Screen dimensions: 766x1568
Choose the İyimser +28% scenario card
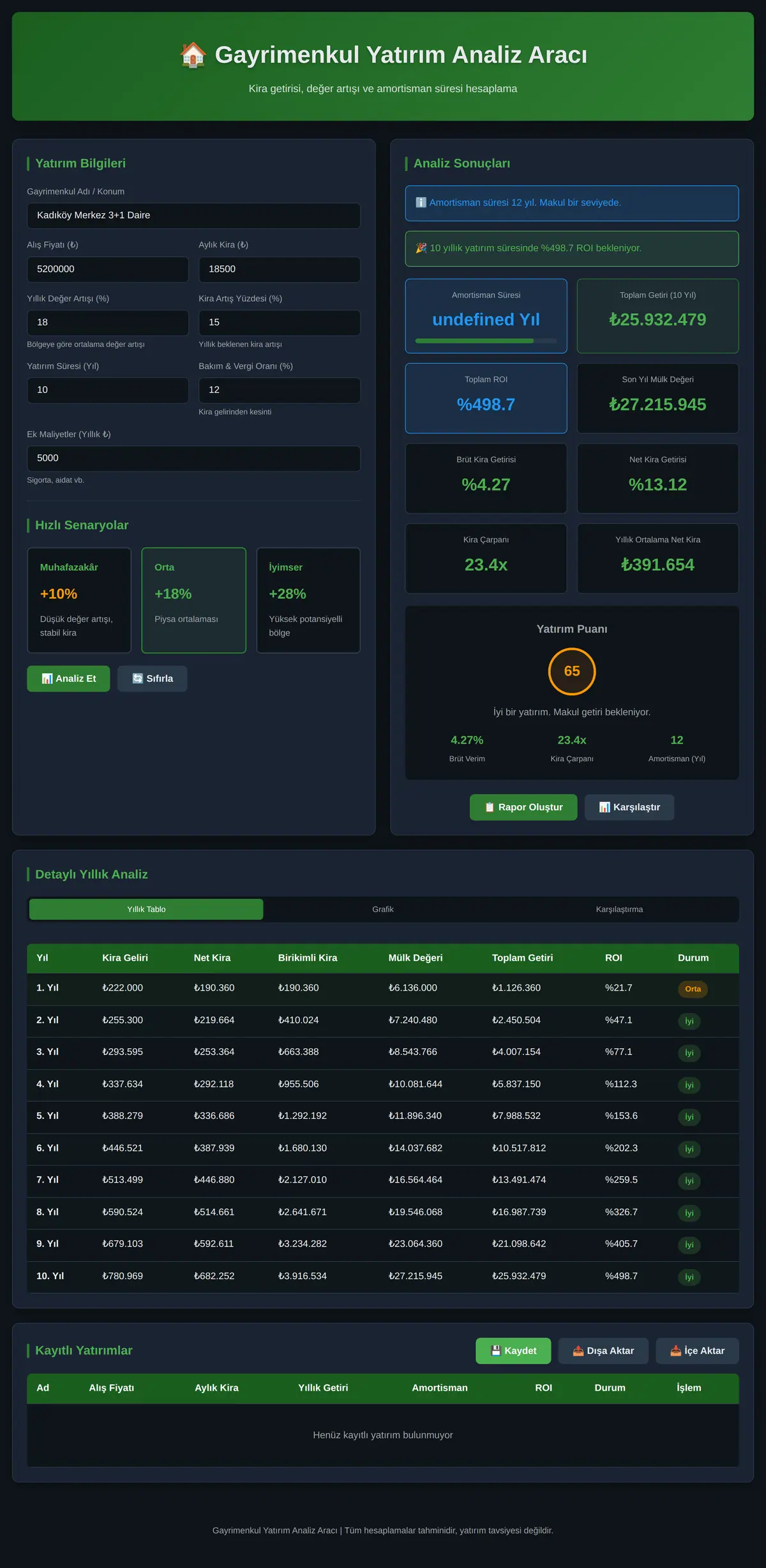(x=308, y=600)
